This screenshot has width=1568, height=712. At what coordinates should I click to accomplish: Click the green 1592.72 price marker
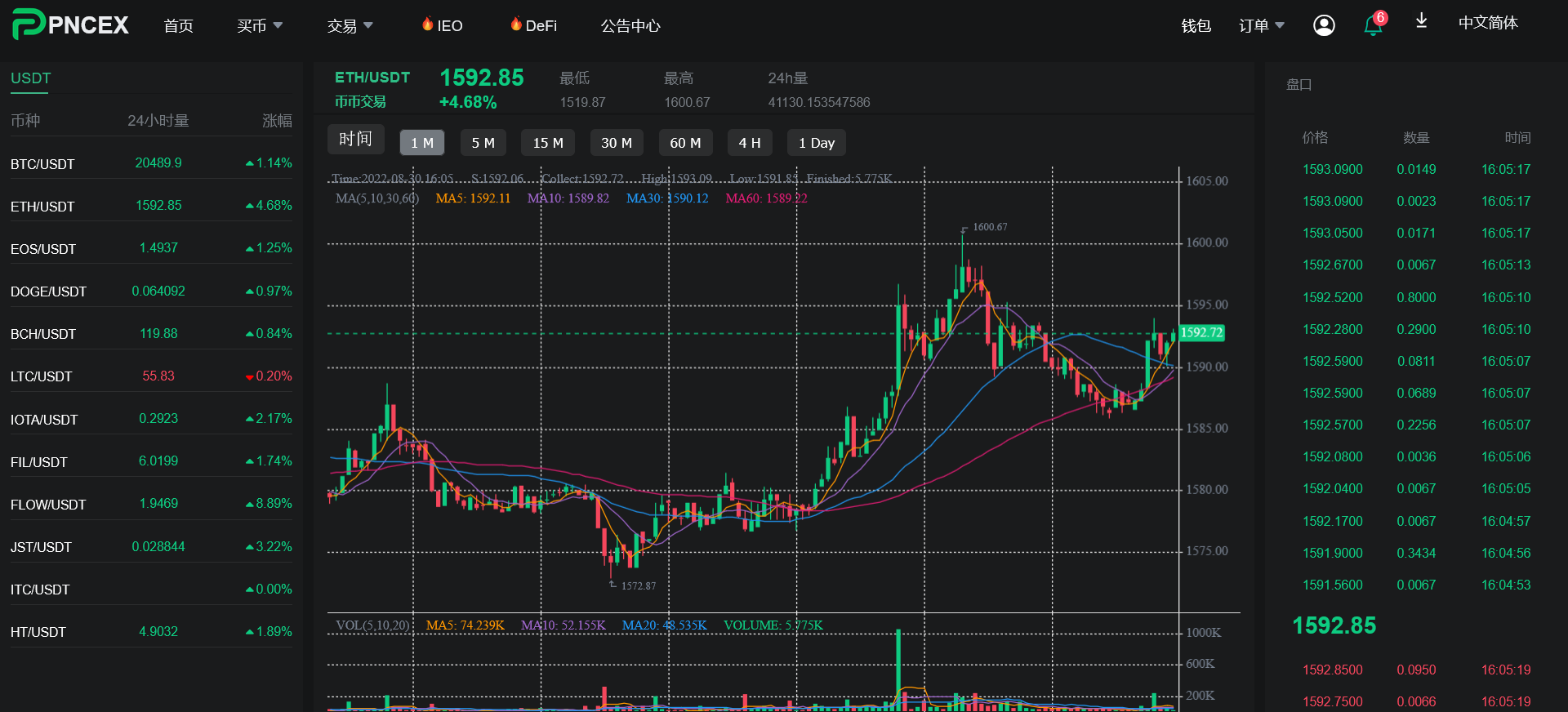pos(1201,332)
